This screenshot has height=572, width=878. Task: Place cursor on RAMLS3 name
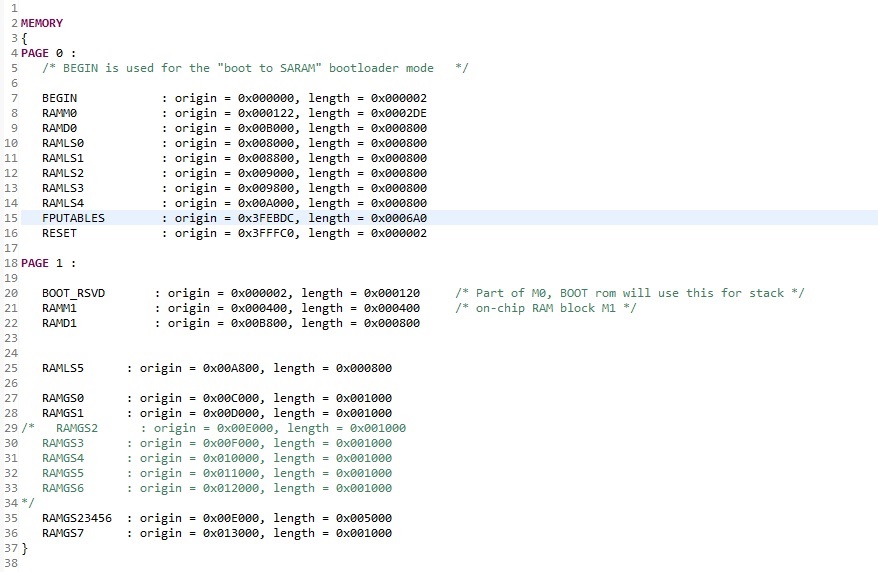63,188
